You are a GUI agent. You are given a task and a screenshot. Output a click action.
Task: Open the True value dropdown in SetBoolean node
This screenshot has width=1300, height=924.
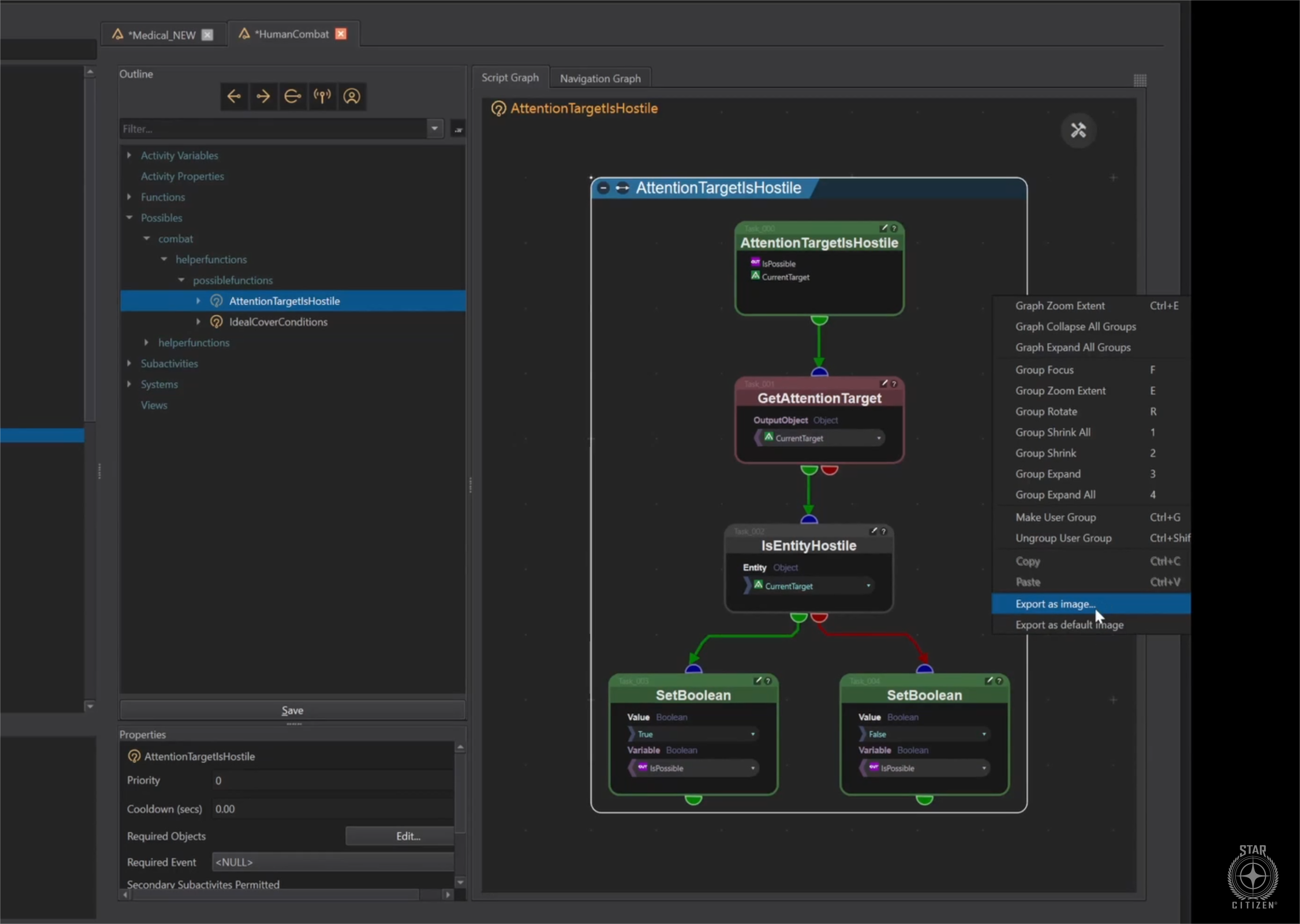pyautogui.click(x=753, y=734)
